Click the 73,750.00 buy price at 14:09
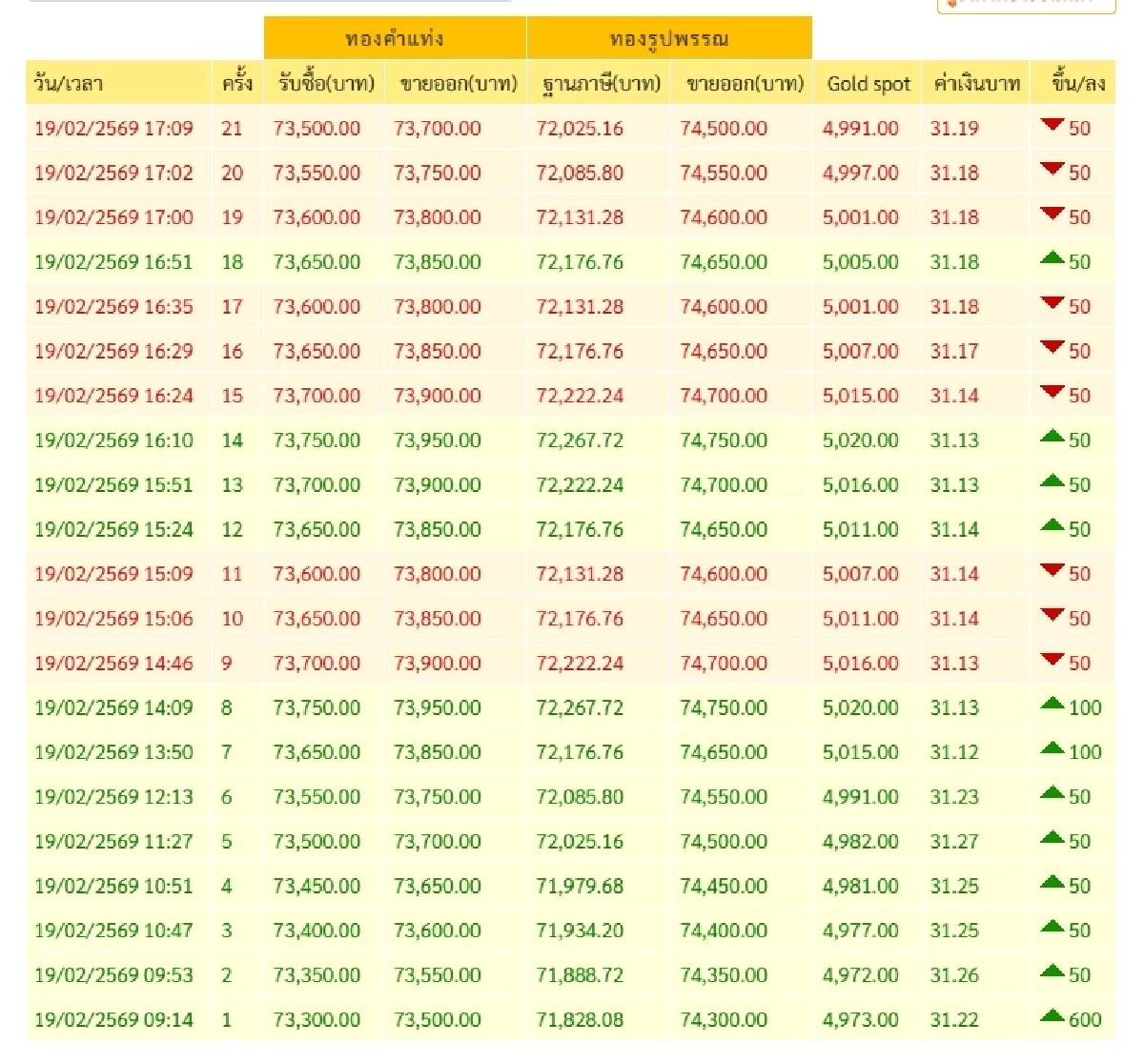 click(317, 708)
